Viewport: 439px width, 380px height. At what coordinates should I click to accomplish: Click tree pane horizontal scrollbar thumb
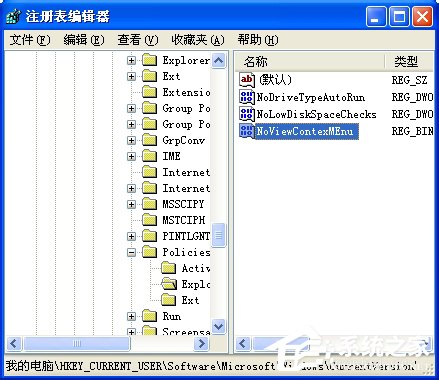pos(77,343)
